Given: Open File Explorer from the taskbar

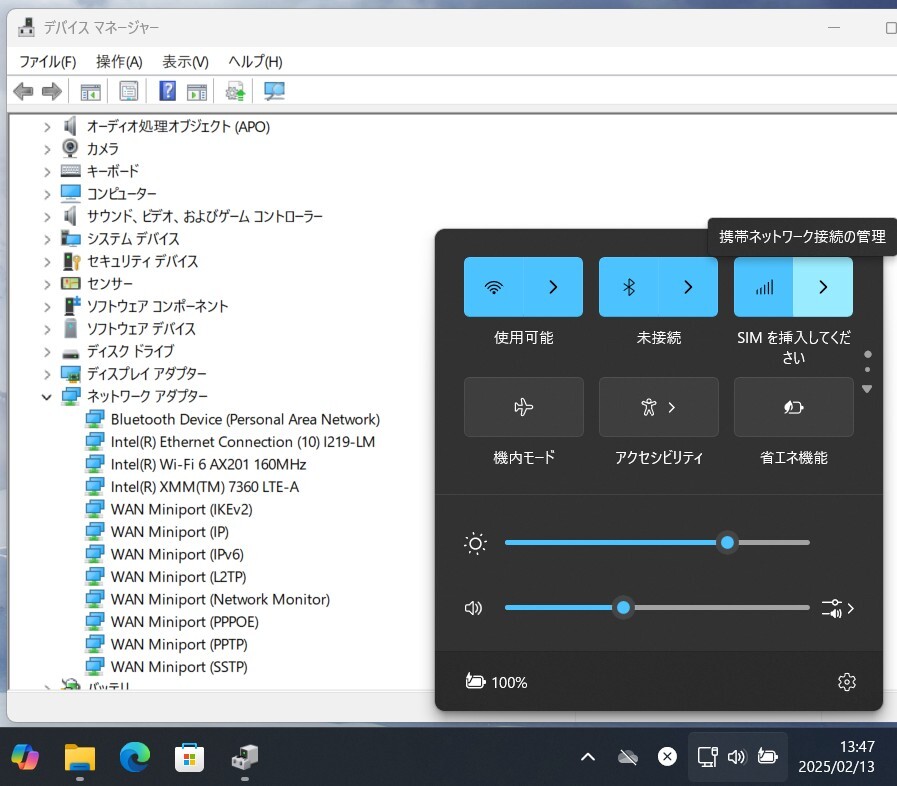Looking at the screenshot, I should point(80,758).
